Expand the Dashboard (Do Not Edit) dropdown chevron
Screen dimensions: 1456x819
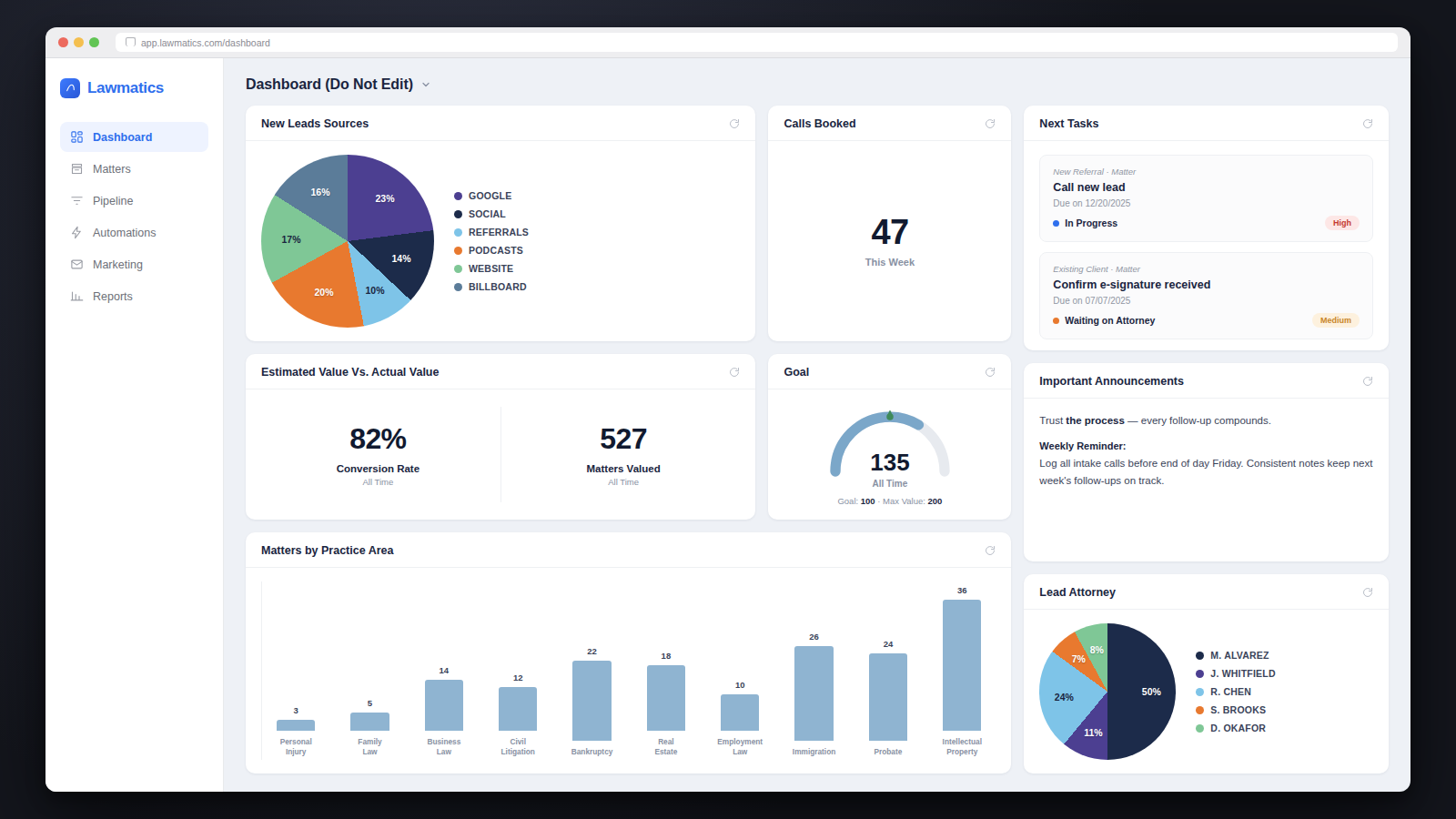(x=426, y=85)
